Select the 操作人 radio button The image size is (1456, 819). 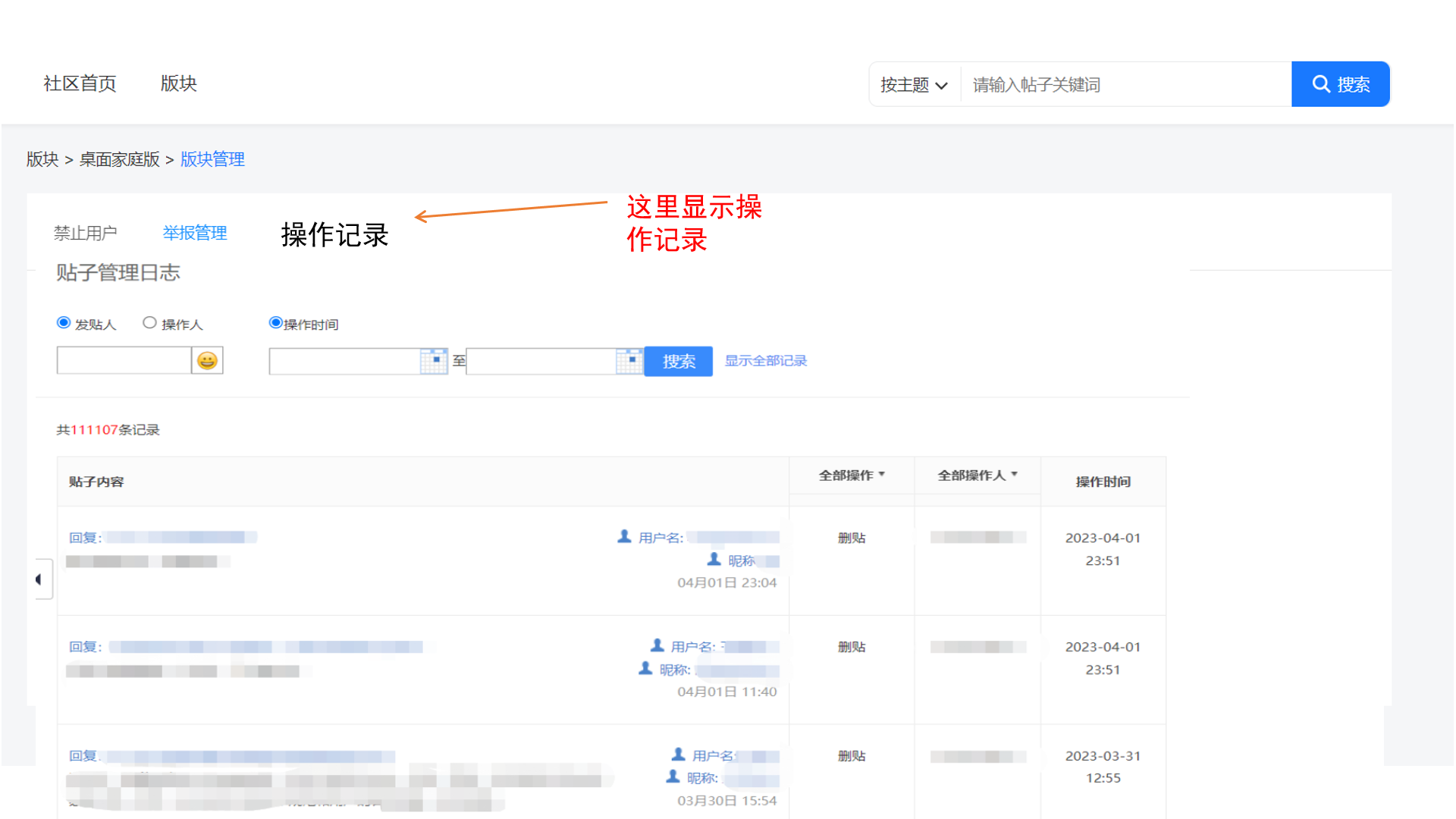150,323
